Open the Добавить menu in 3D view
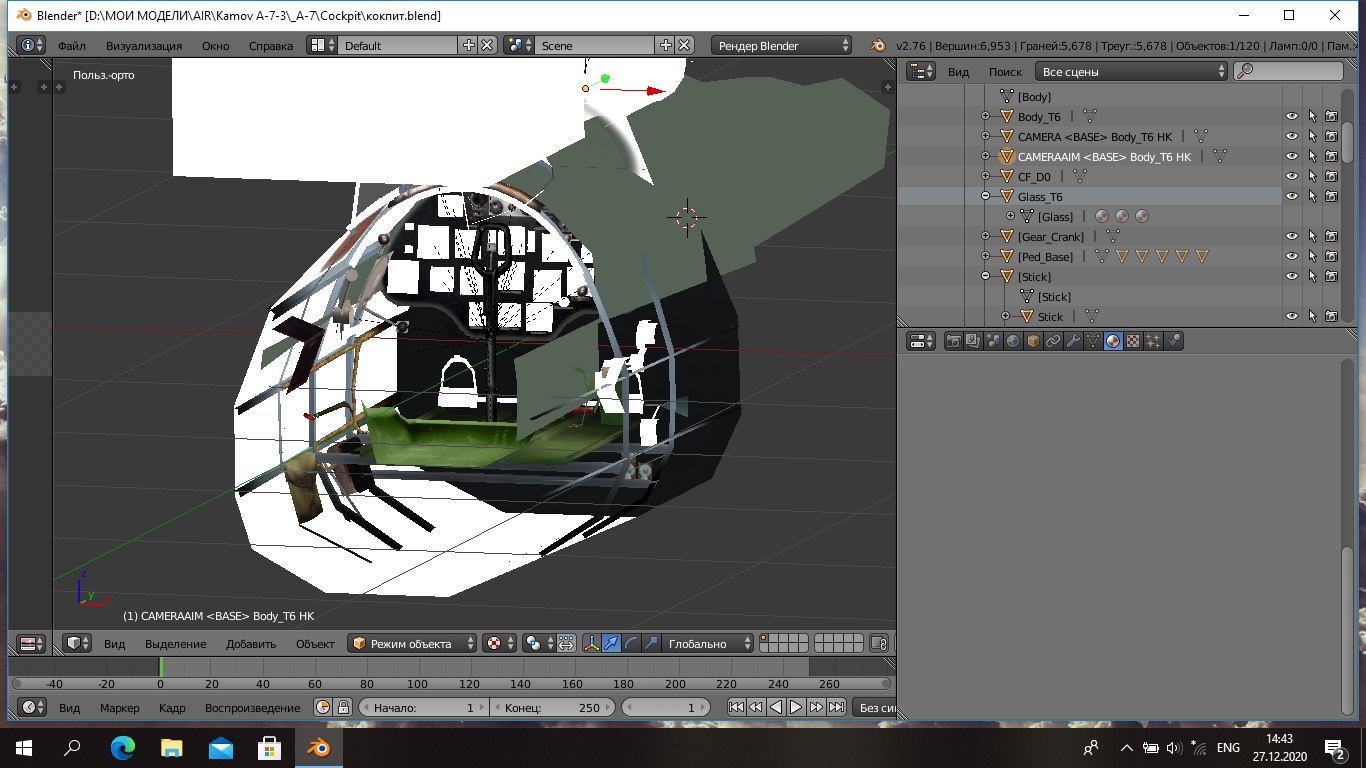 [250, 644]
